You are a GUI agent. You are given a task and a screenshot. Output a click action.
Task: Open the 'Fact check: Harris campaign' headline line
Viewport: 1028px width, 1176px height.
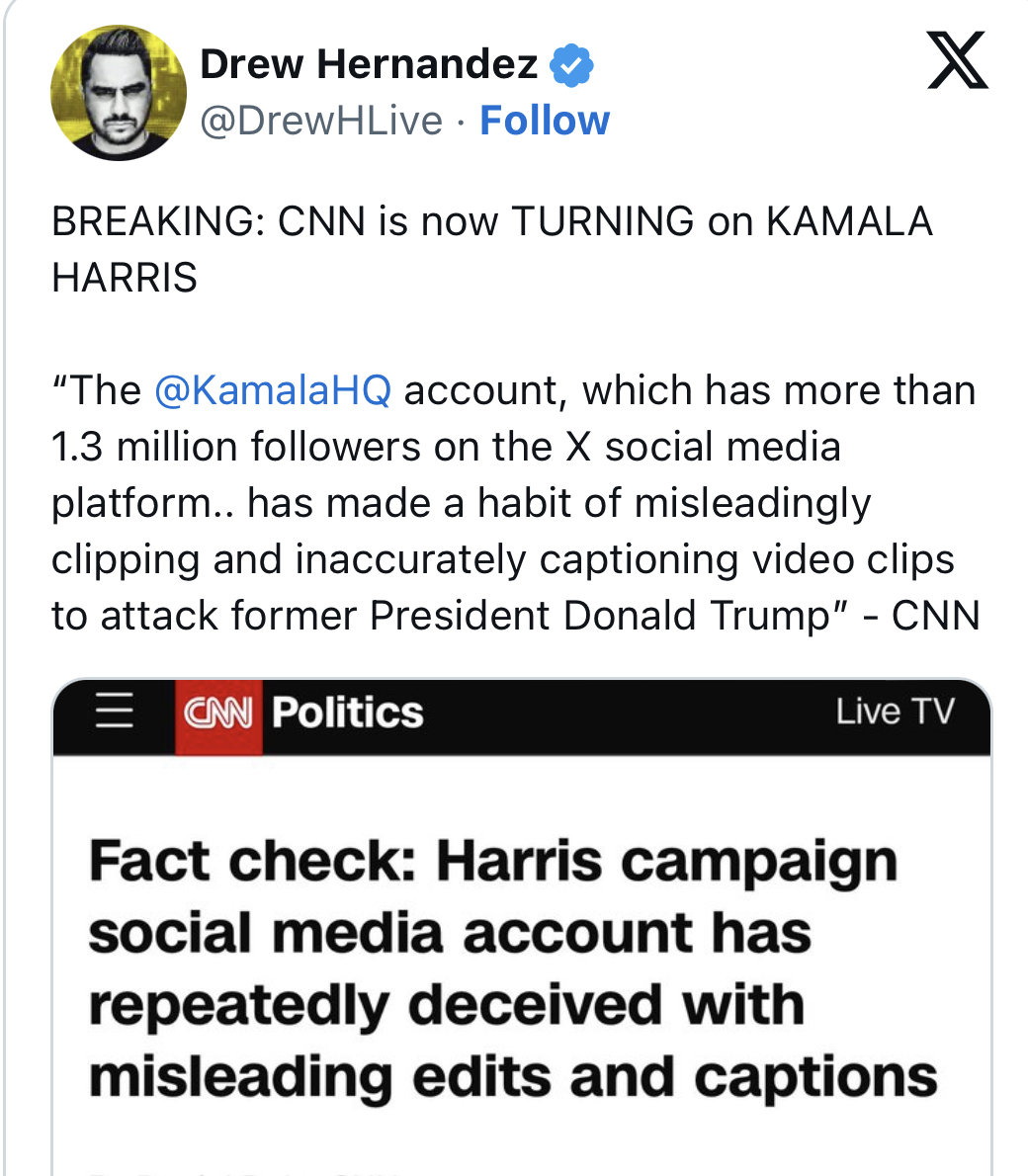493,861
